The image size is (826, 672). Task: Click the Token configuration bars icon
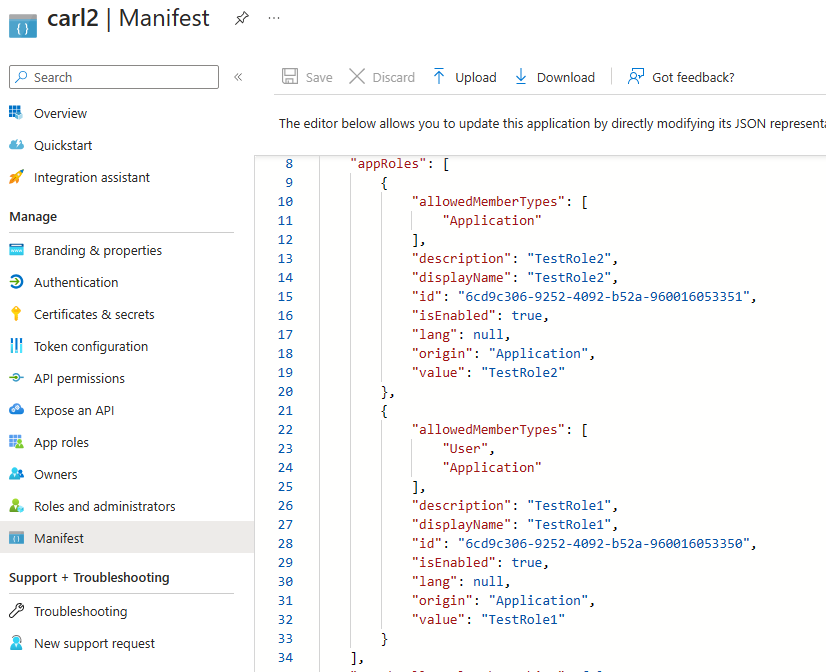16,346
